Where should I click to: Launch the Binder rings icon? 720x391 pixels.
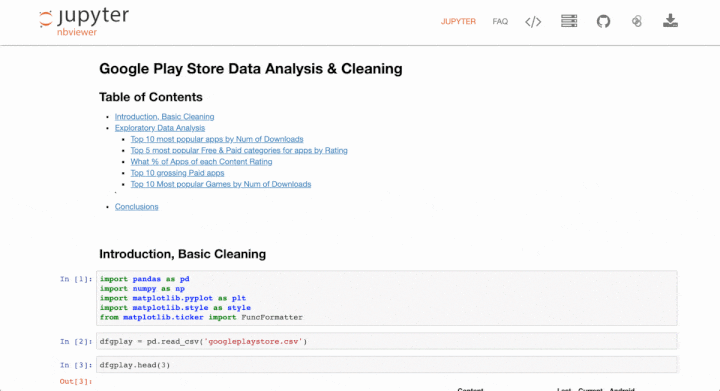pyautogui.click(x=636, y=21)
